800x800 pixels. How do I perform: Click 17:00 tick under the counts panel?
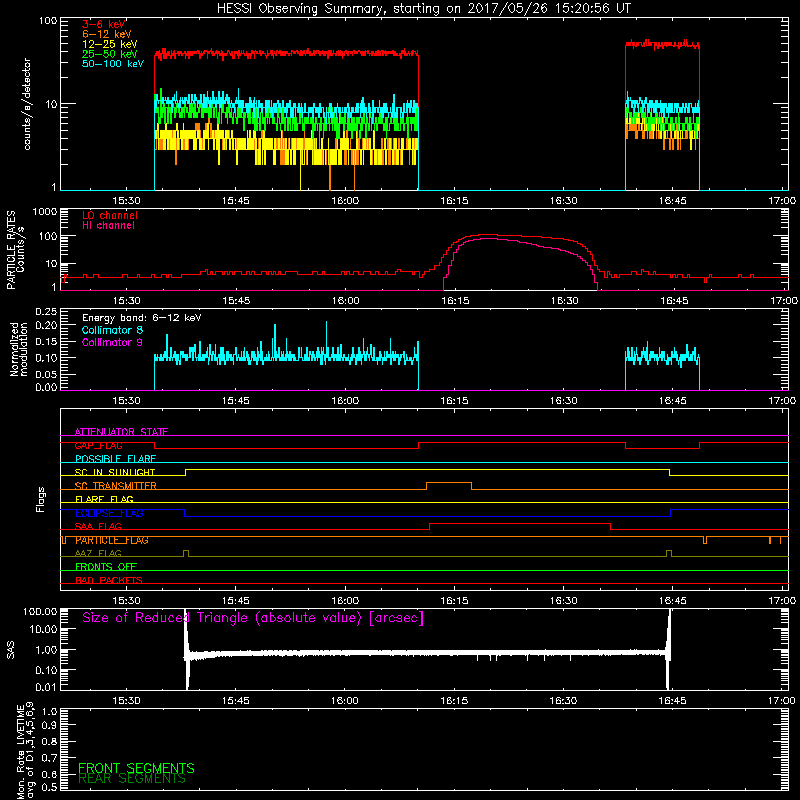click(782, 201)
